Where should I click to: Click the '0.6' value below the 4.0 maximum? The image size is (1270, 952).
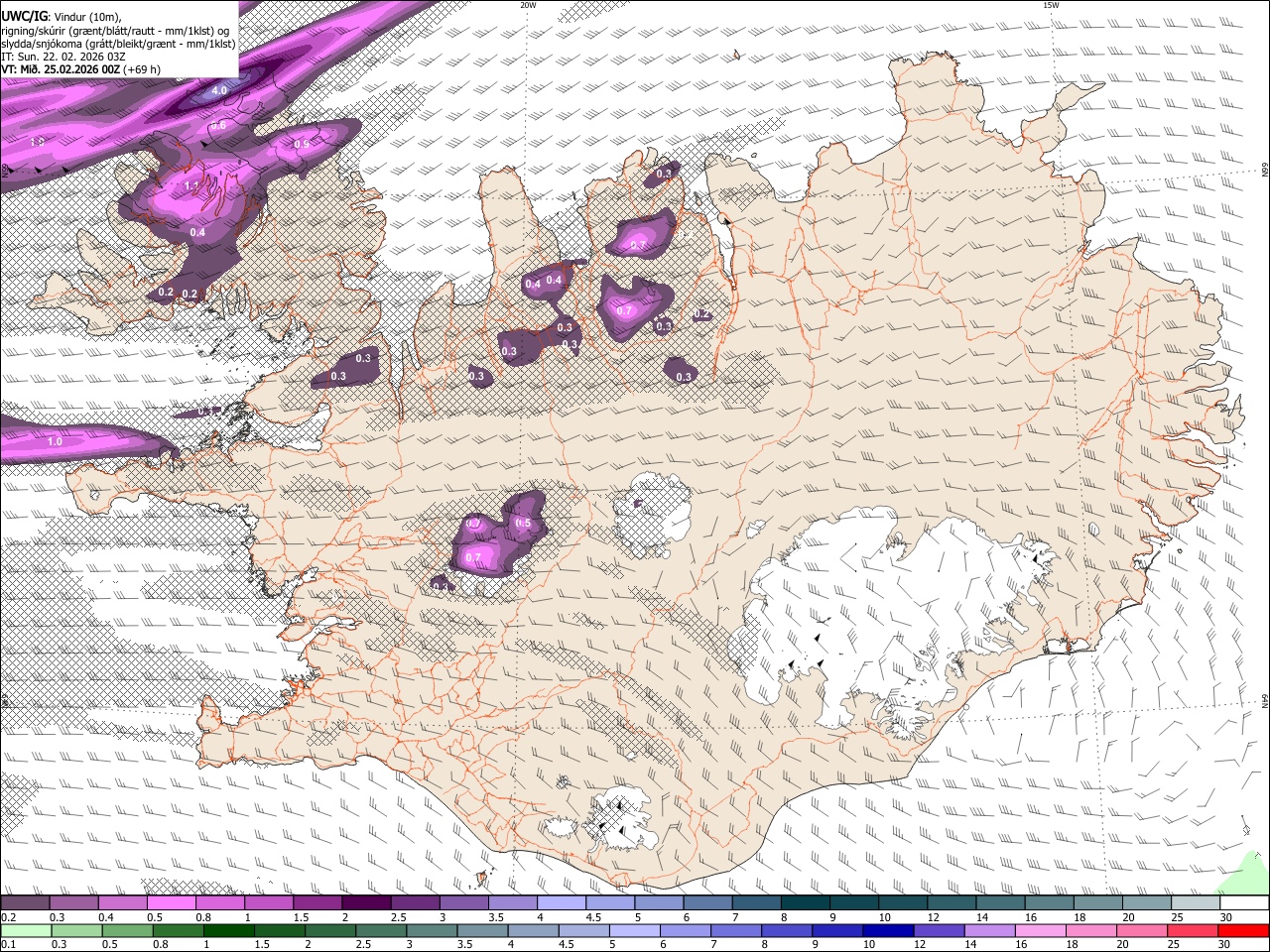point(218,125)
